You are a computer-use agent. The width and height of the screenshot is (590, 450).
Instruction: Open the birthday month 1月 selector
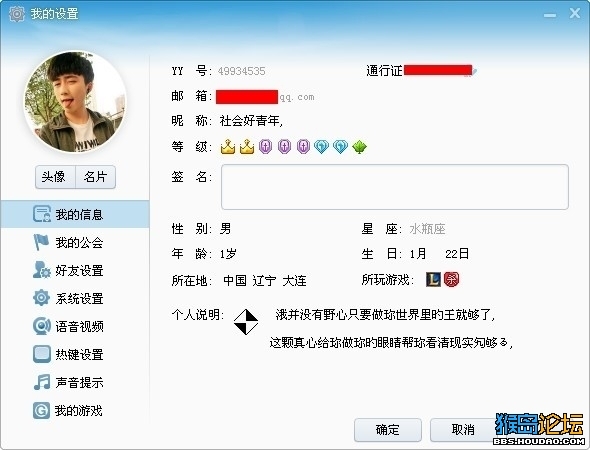point(418,254)
